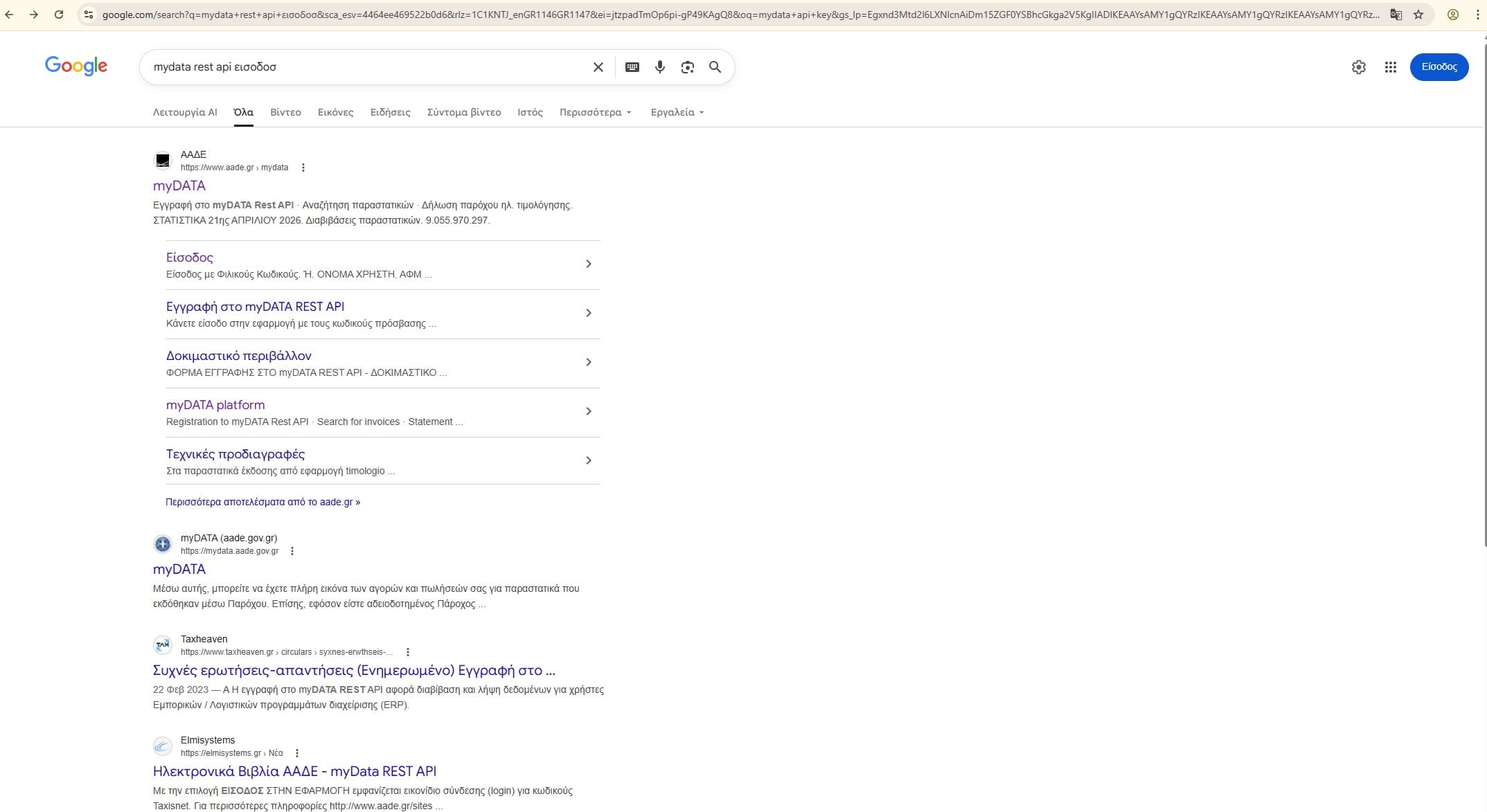Open the browser profile icon
The height and width of the screenshot is (812, 1487).
(1453, 15)
